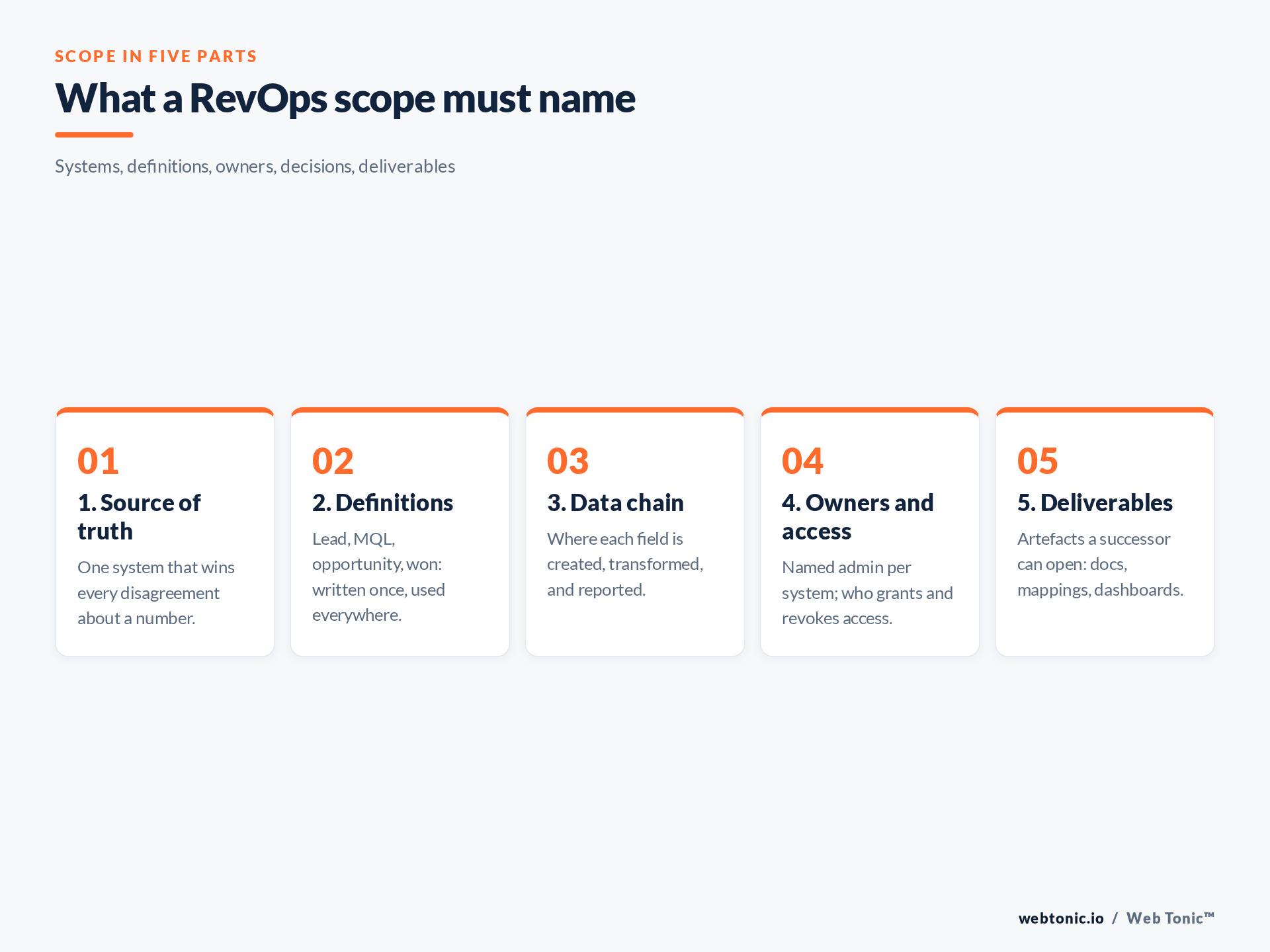The image size is (1270, 952).
Task: Click the text 'Where each field is created'
Action: coord(615,551)
